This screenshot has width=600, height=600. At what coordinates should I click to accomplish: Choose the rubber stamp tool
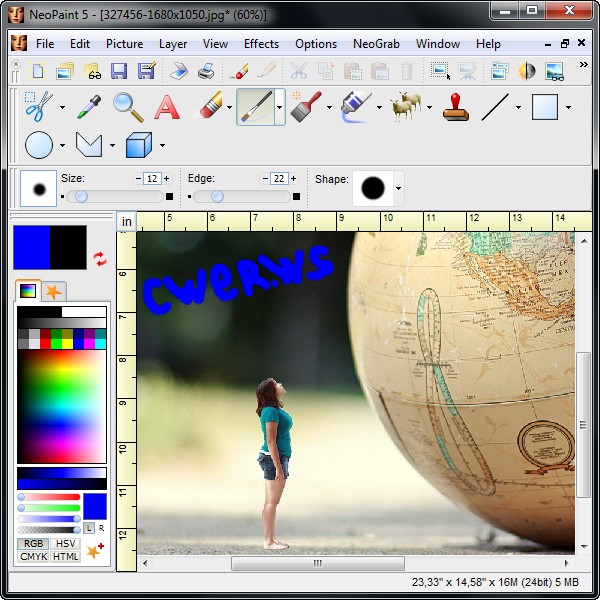tap(456, 106)
